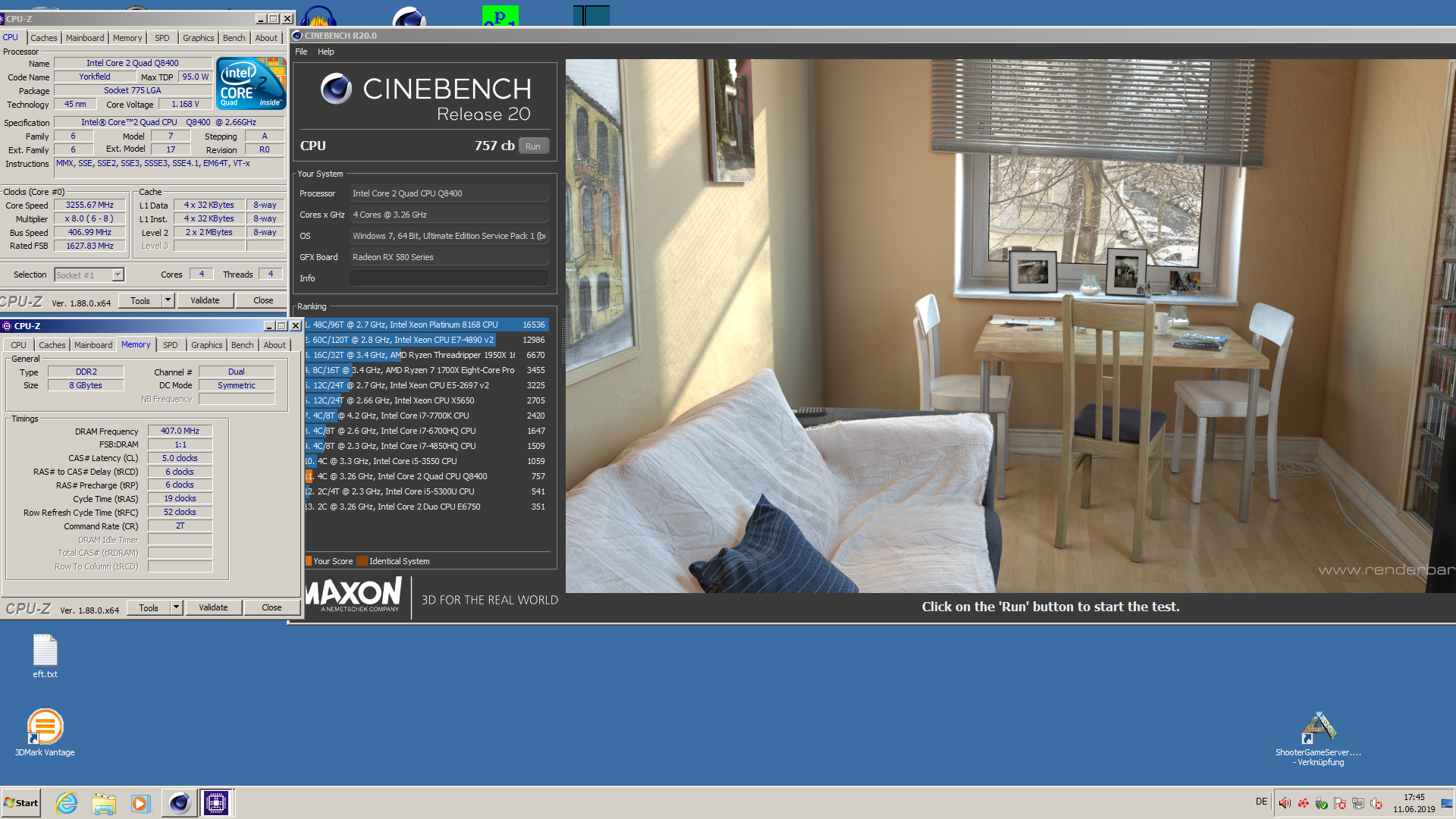
Task: Open Graphics tab in upper CPU-Z
Action: pos(199,38)
